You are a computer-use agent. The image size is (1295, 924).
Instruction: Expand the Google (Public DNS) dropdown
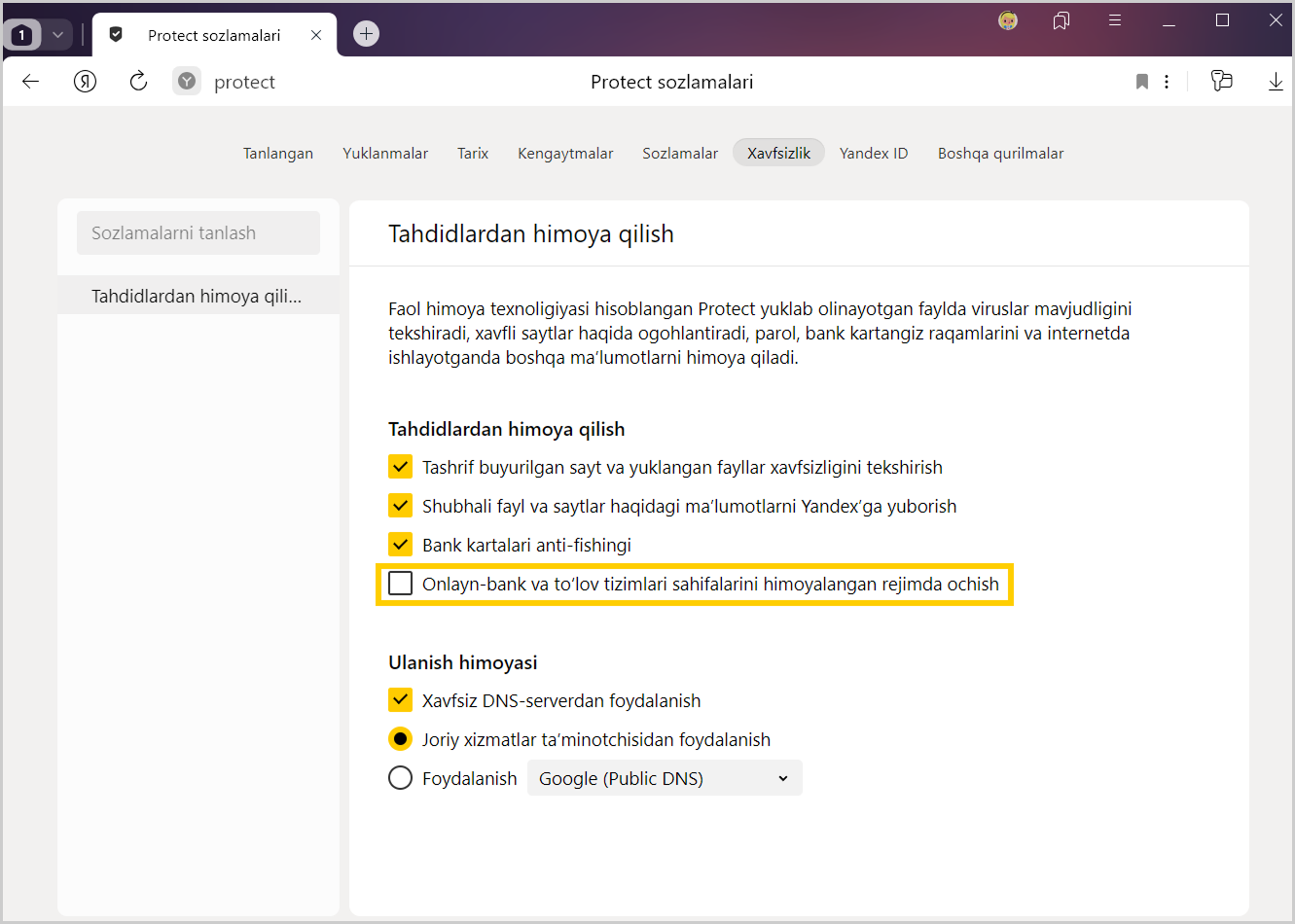pos(665,778)
